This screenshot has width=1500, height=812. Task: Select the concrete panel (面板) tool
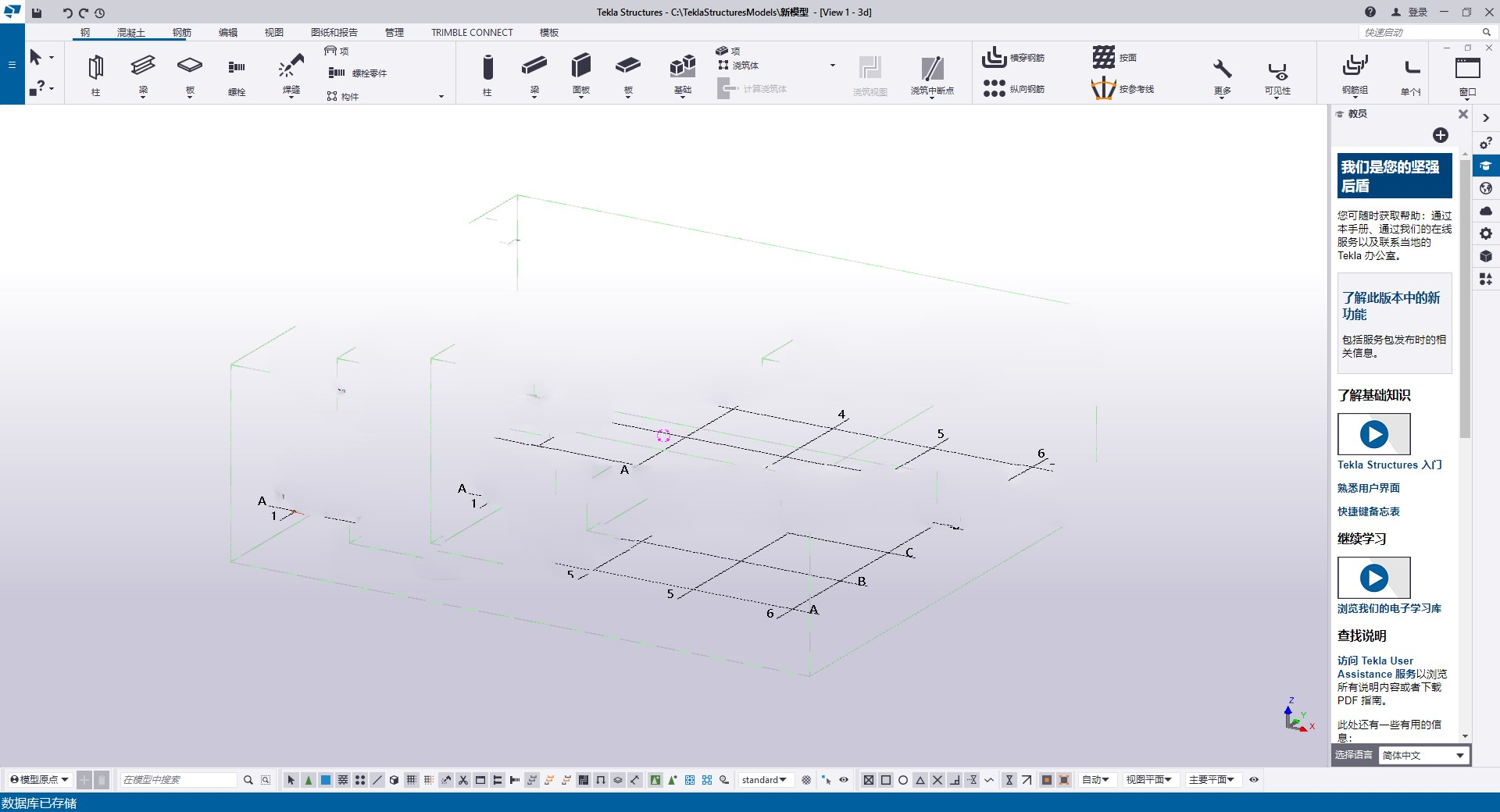click(x=581, y=75)
